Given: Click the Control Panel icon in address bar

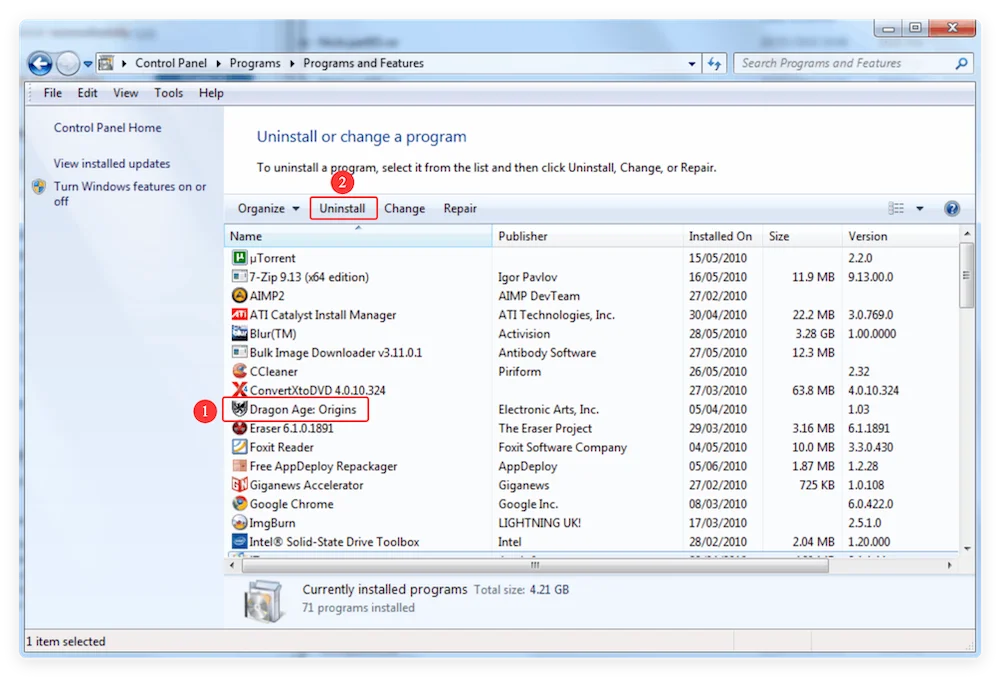Looking at the screenshot, I should [107, 63].
